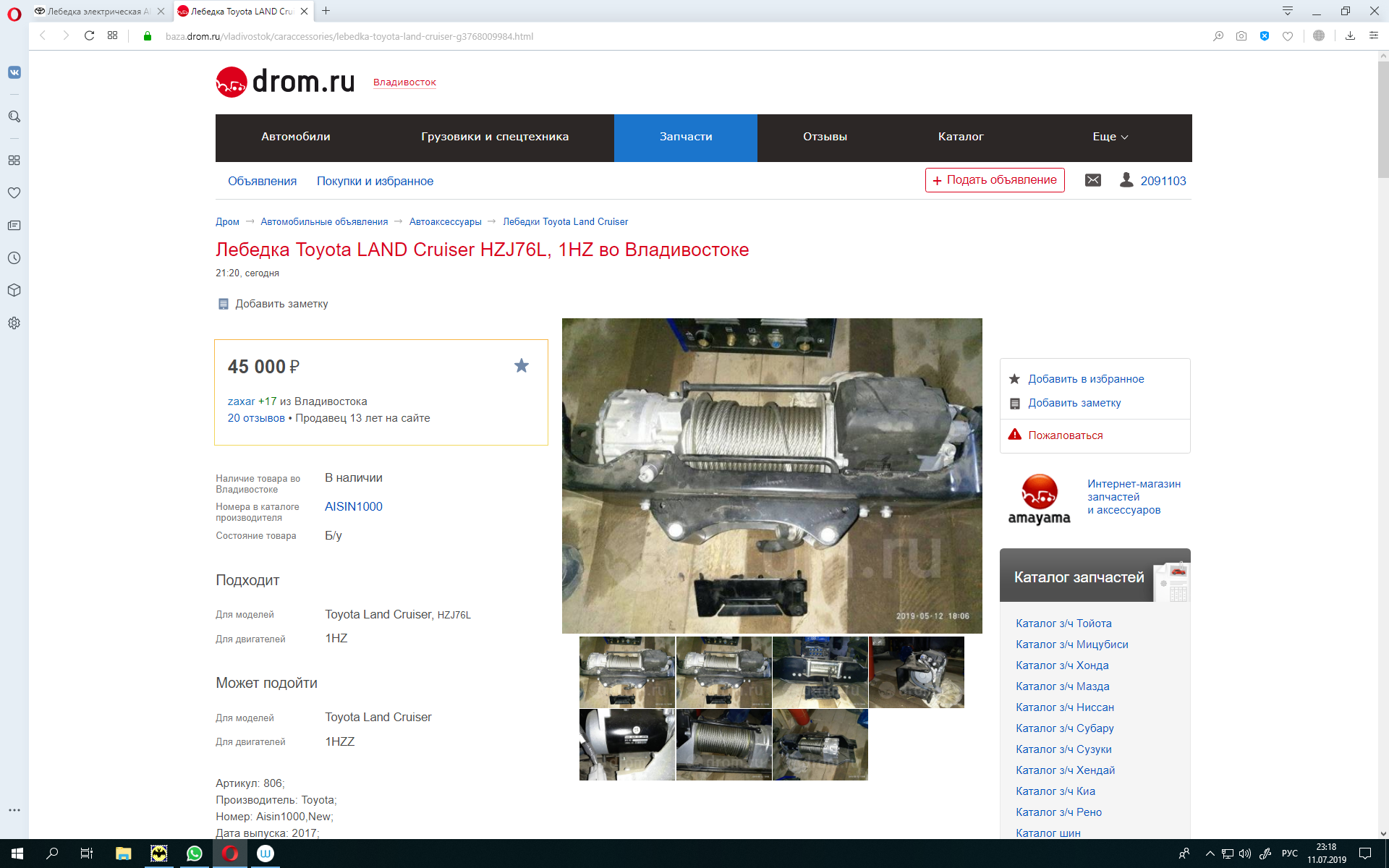Open tab menu icon in title bar

1288,11
